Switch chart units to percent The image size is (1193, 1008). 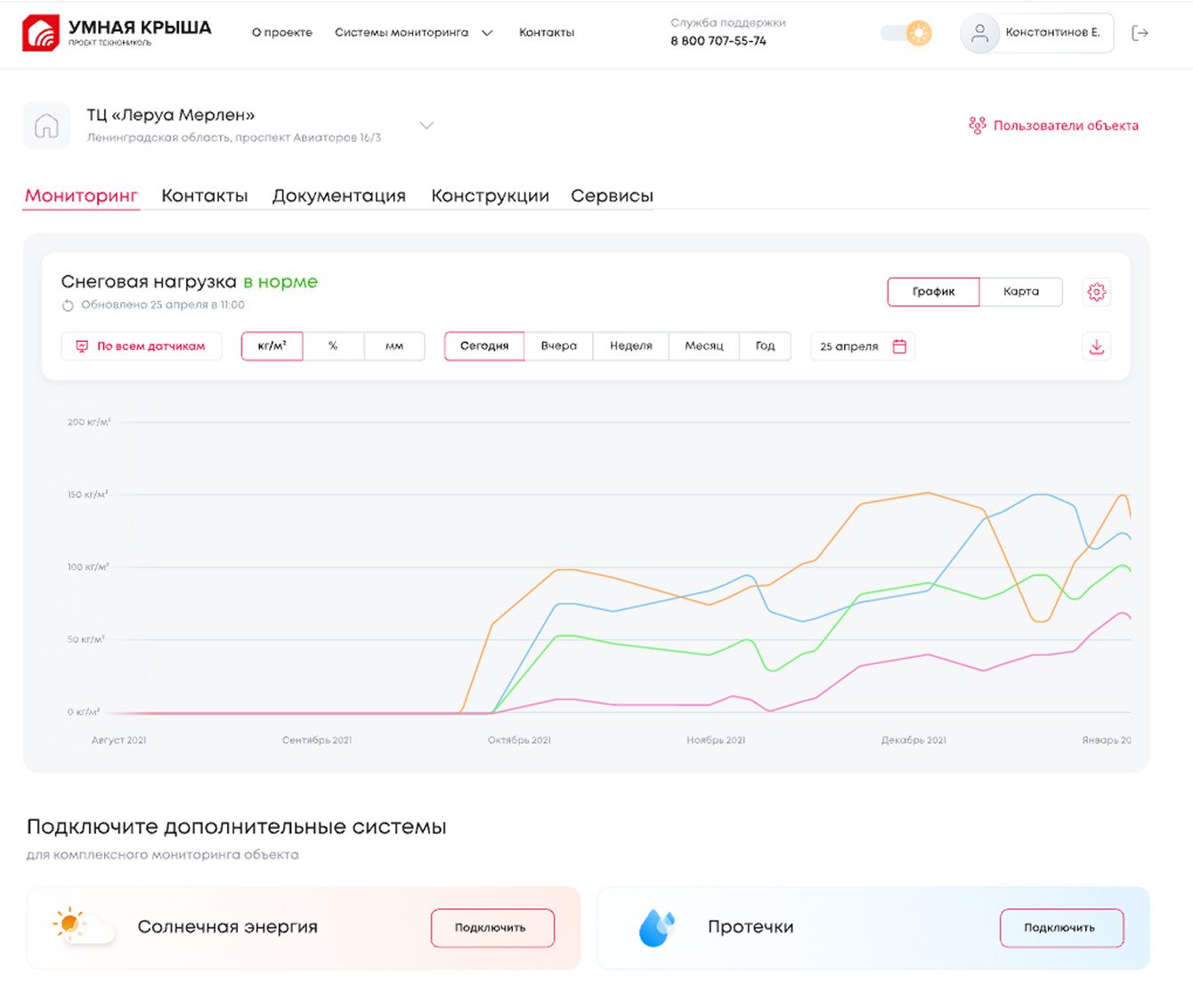(x=333, y=346)
